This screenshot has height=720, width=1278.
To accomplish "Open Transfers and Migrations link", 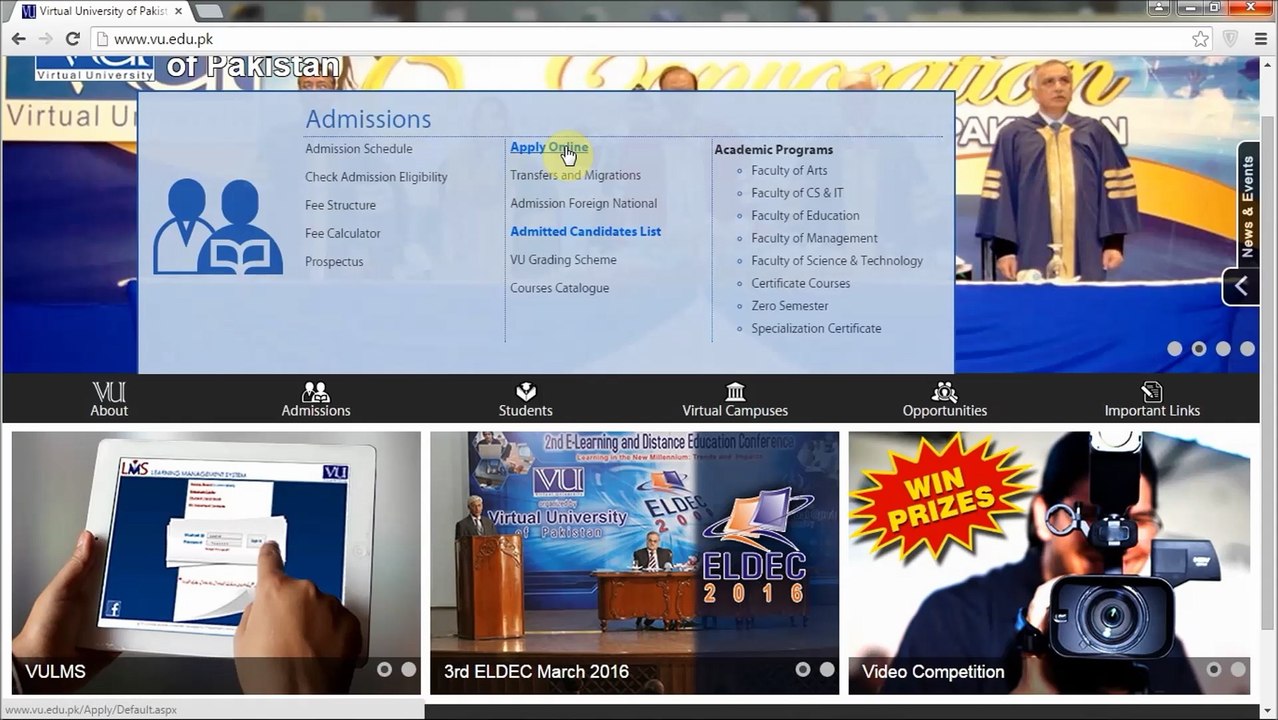I will [576, 175].
